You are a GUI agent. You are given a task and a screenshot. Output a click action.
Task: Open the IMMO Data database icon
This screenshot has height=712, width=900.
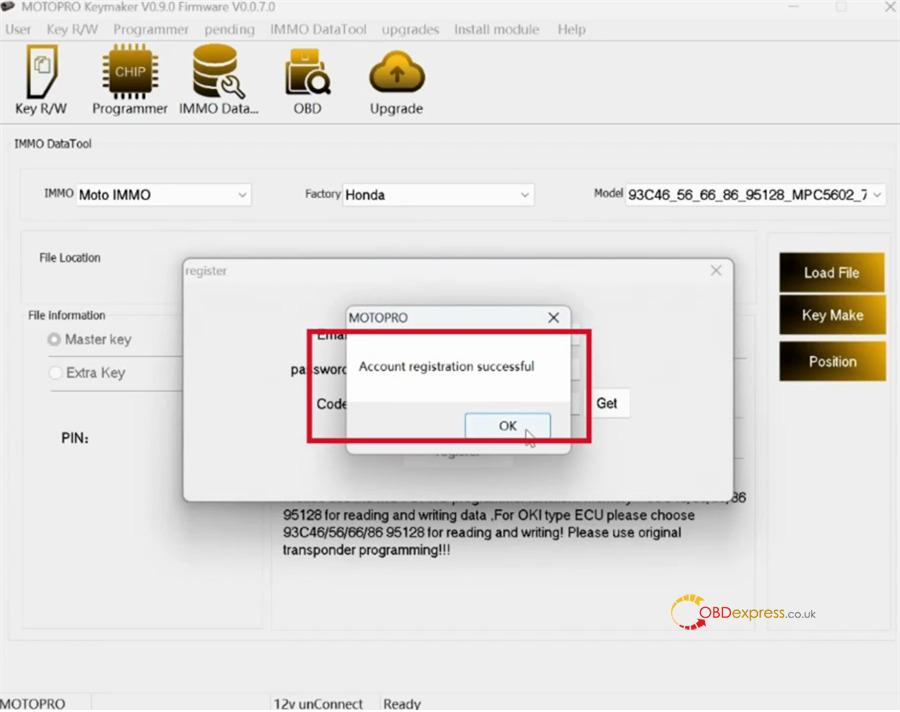click(x=218, y=80)
